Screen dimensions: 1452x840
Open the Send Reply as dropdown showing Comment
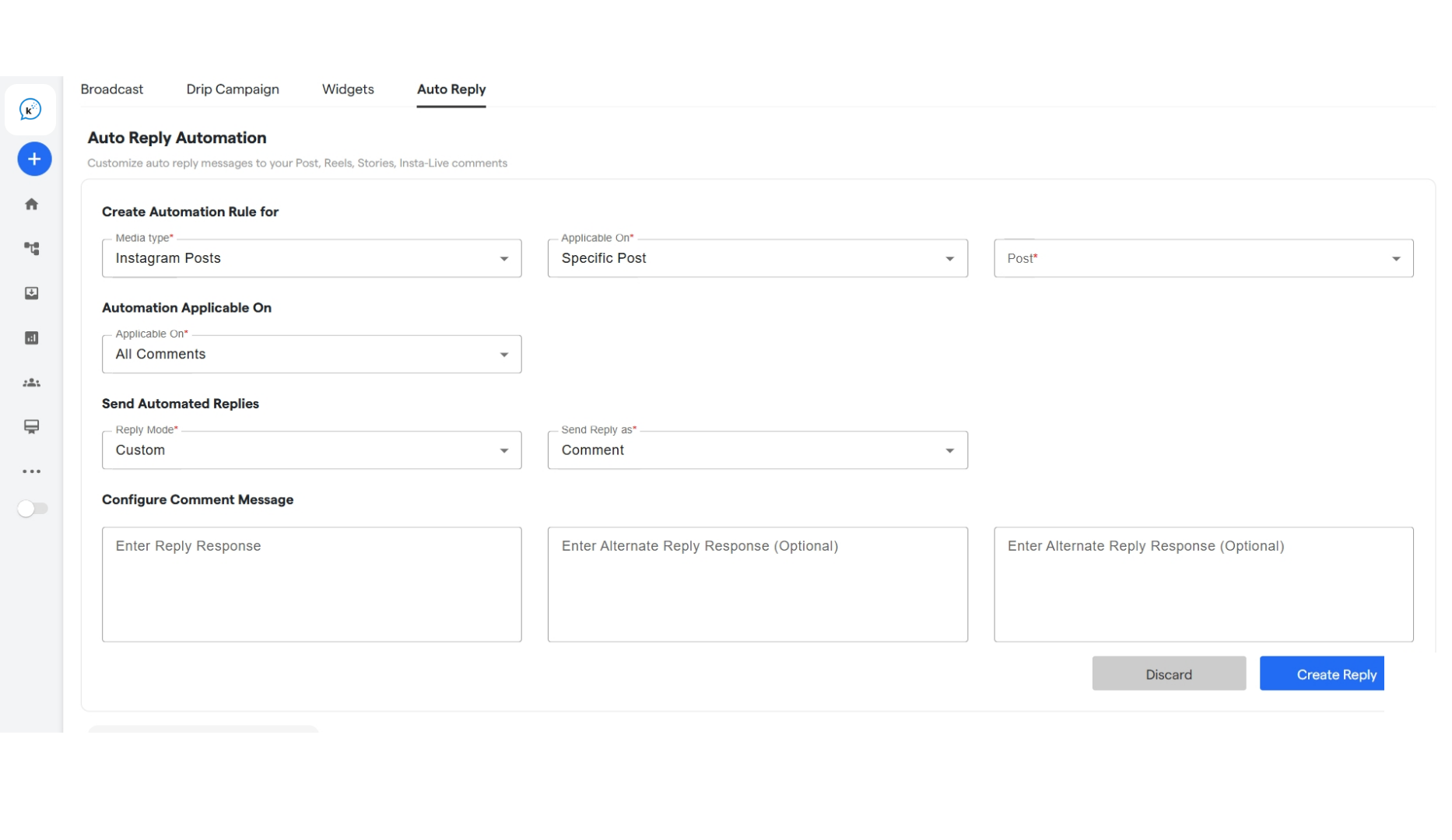pyautogui.click(x=758, y=450)
